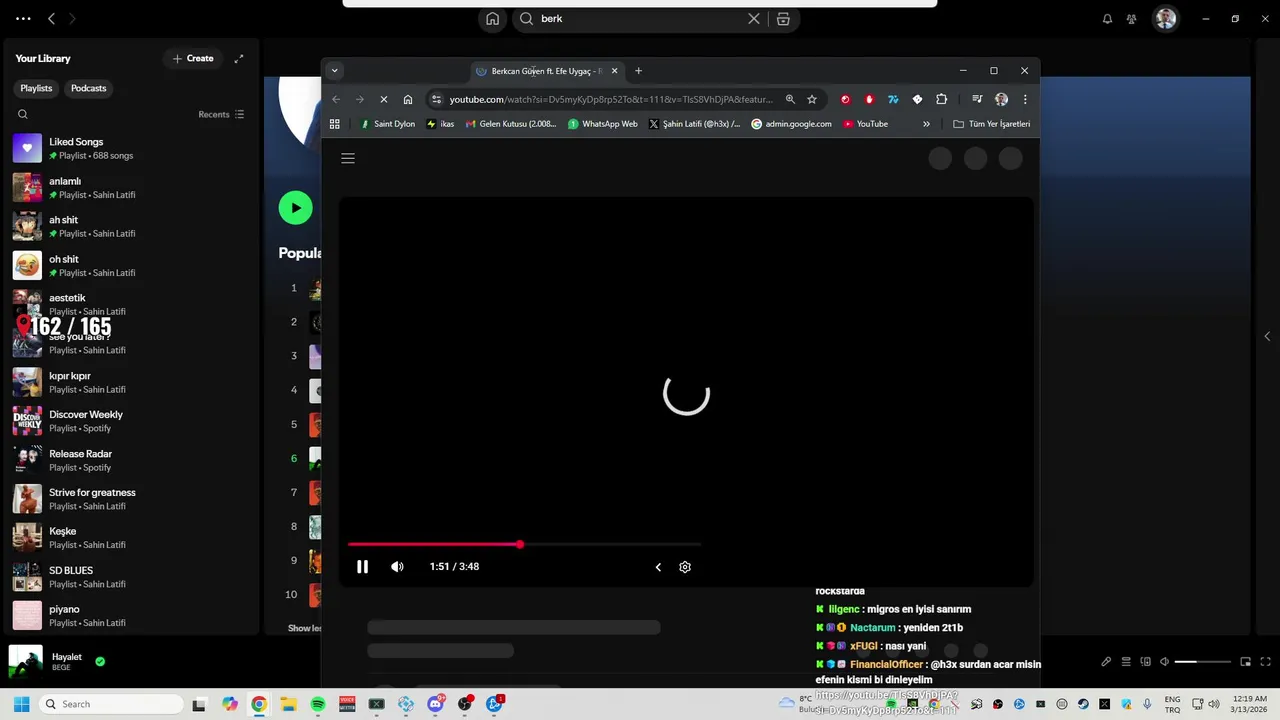Open Spotify from the Windows taskbar
This screenshot has width=1280, height=720.
318,704
